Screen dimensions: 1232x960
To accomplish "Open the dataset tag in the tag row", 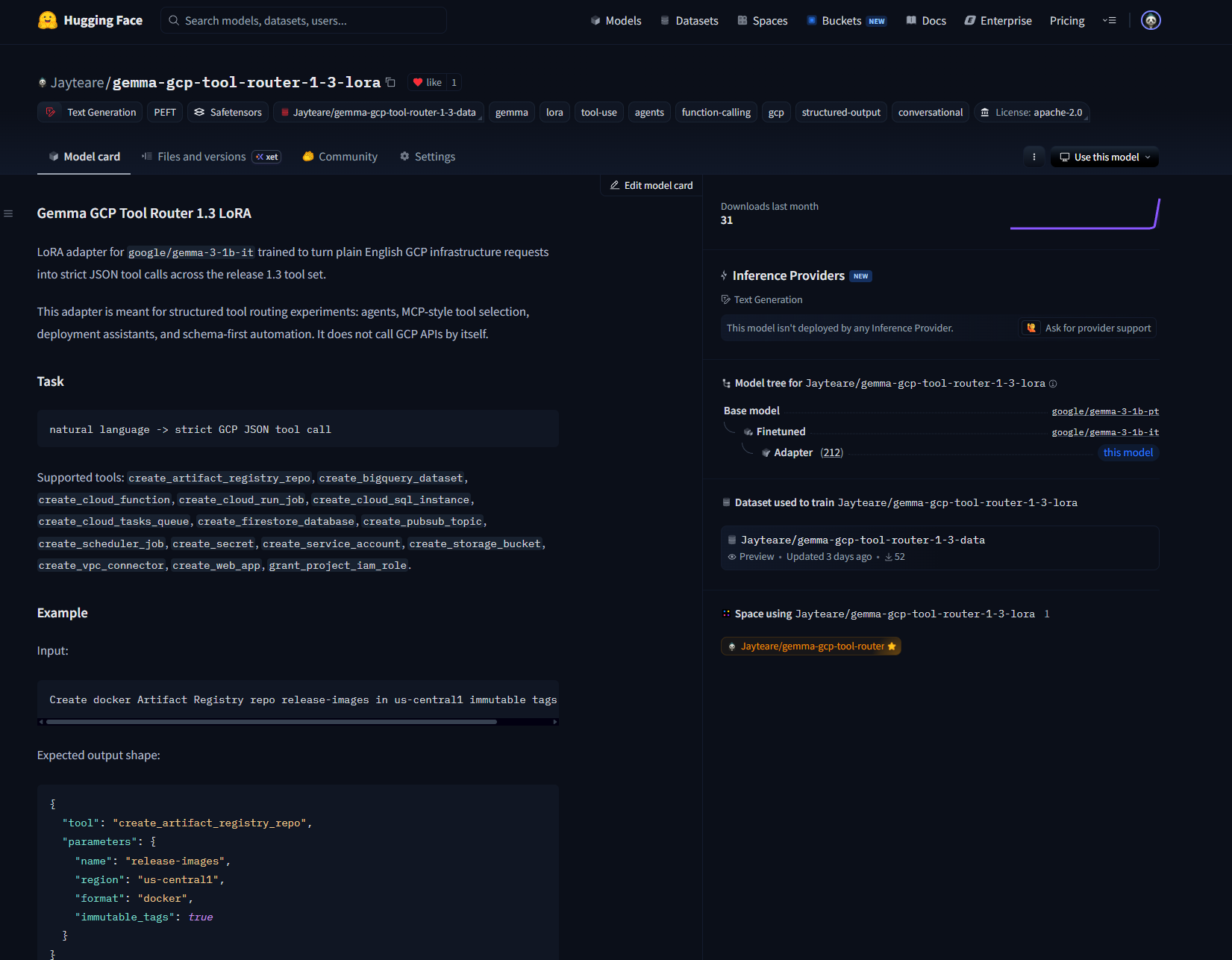I will pyautogui.click(x=378, y=112).
